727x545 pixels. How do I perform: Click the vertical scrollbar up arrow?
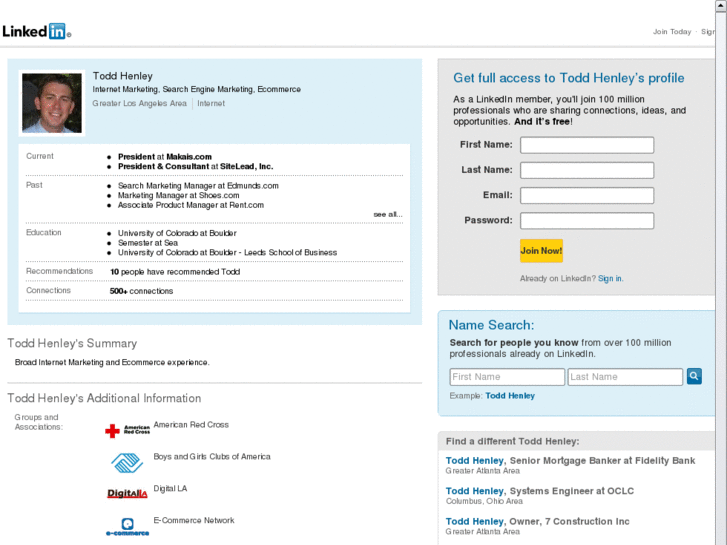tap(721, 5)
